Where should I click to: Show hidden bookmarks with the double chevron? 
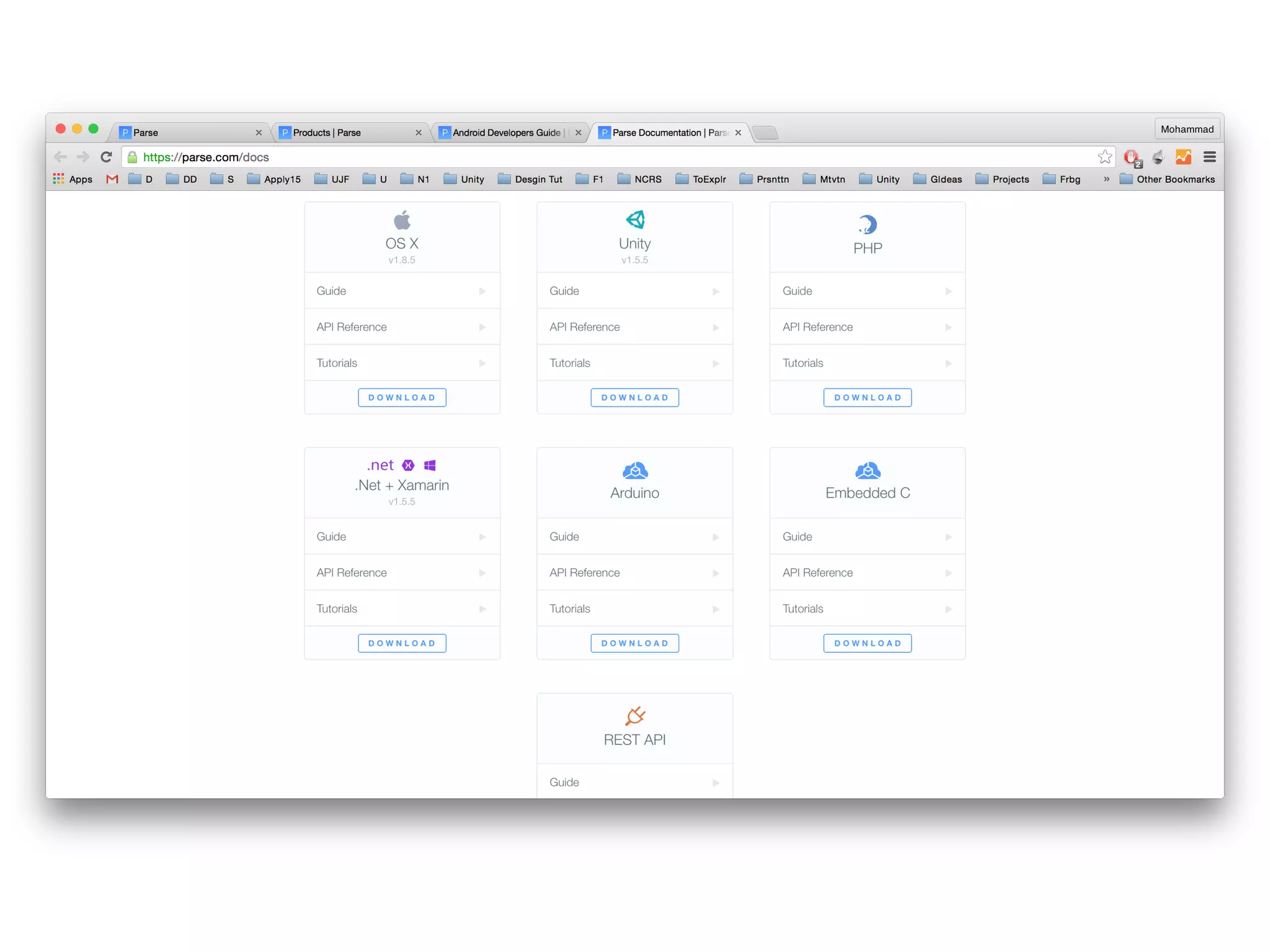[1106, 179]
